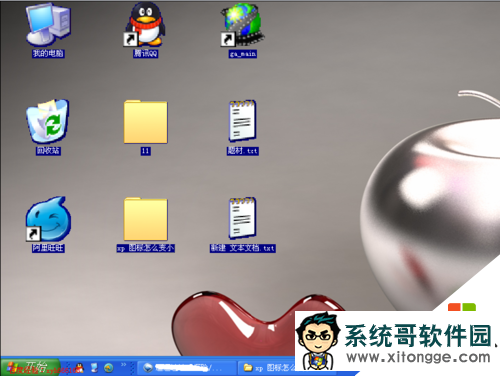Click the ga_main label text

click(243, 54)
